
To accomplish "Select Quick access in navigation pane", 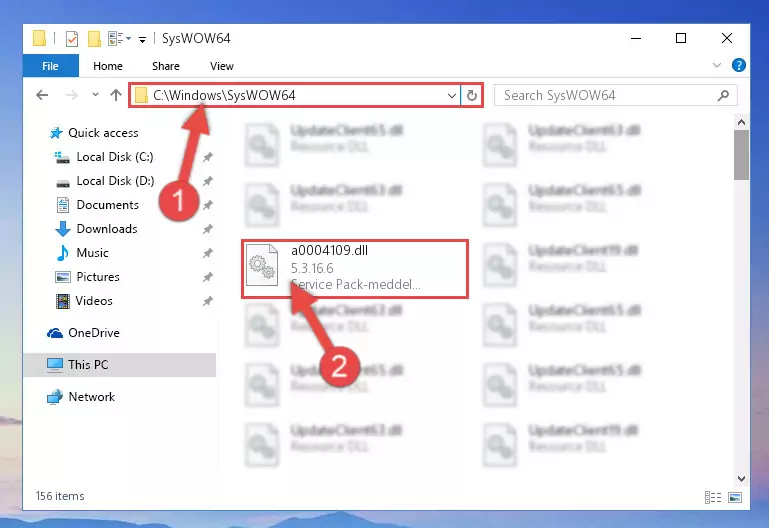I will coord(103,133).
